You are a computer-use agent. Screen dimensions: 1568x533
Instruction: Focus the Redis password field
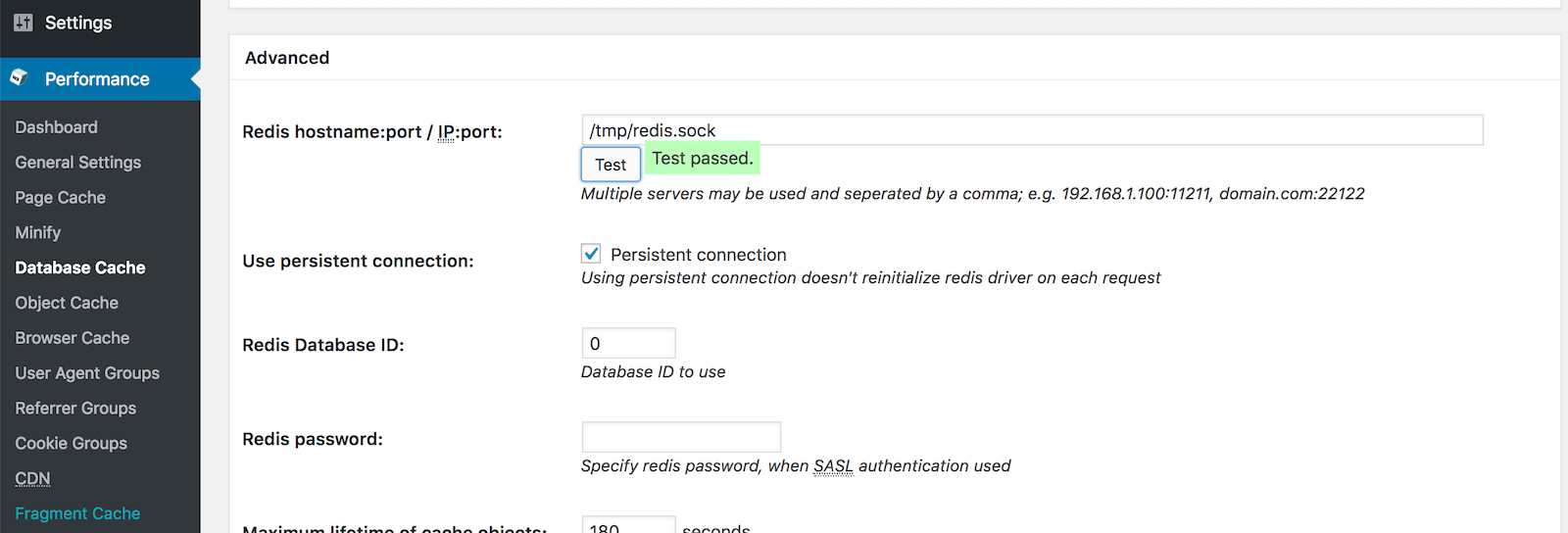[x=681, y=437]
